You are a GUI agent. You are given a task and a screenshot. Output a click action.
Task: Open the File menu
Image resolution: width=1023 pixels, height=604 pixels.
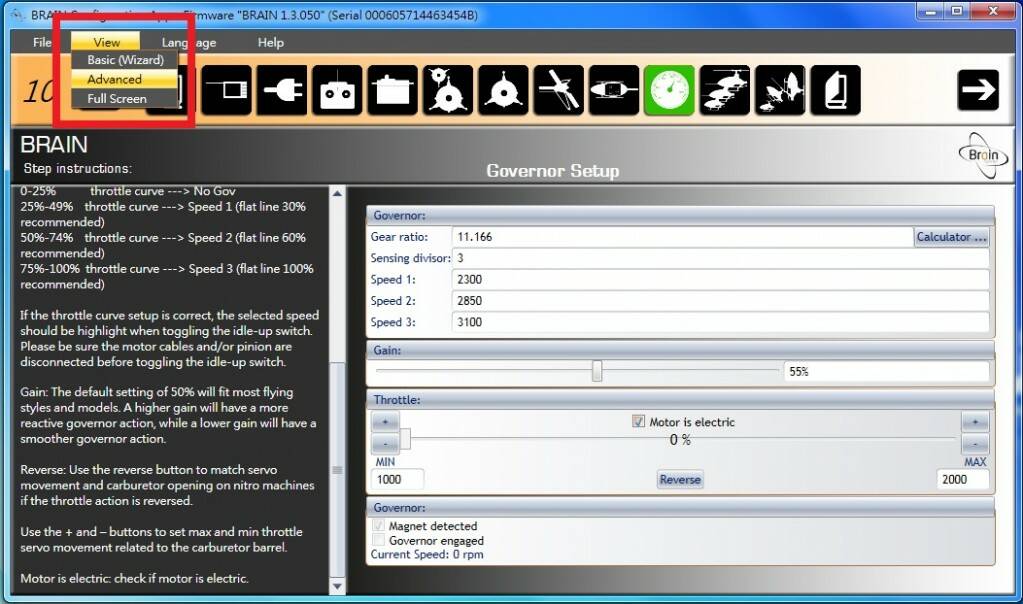point(42,42)
